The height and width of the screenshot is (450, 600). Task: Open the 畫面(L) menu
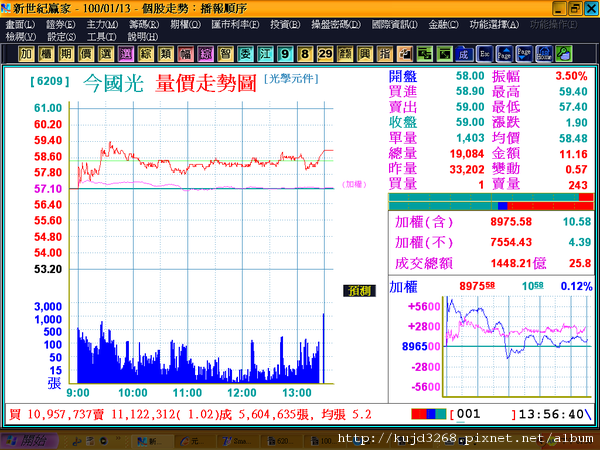[x=20, y=24]
